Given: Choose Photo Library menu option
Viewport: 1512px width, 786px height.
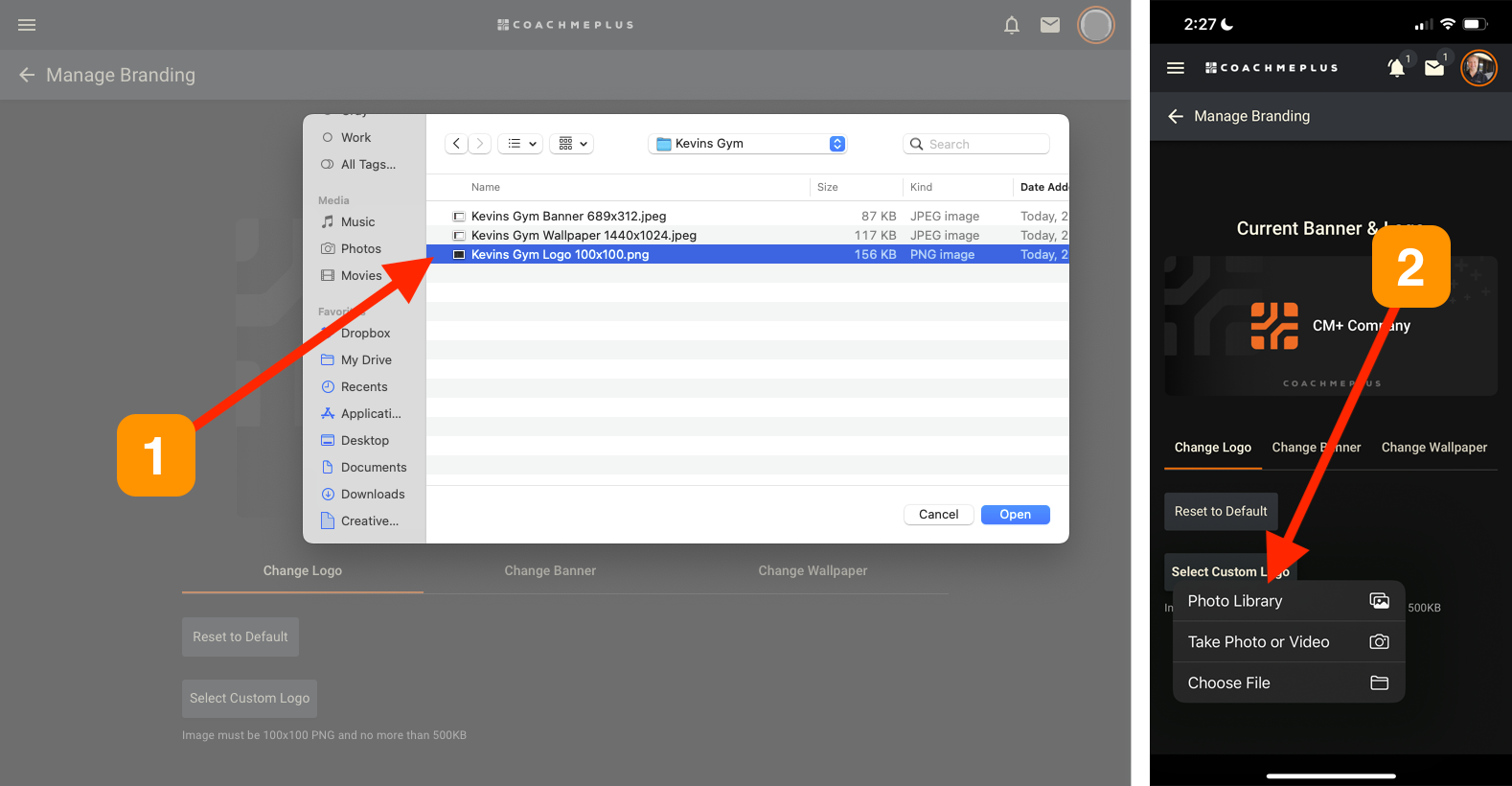Looking at the screenshot, I should (x=1289, y=601).
